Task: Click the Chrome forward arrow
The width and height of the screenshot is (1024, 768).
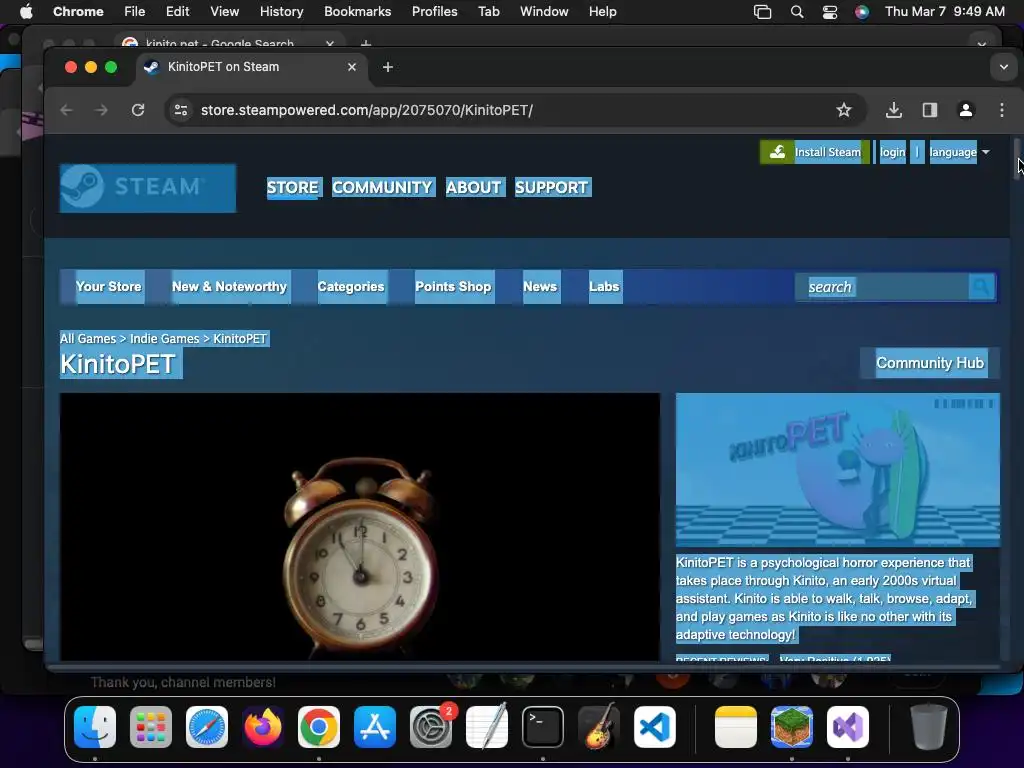Action: click(x=101, y=110)
